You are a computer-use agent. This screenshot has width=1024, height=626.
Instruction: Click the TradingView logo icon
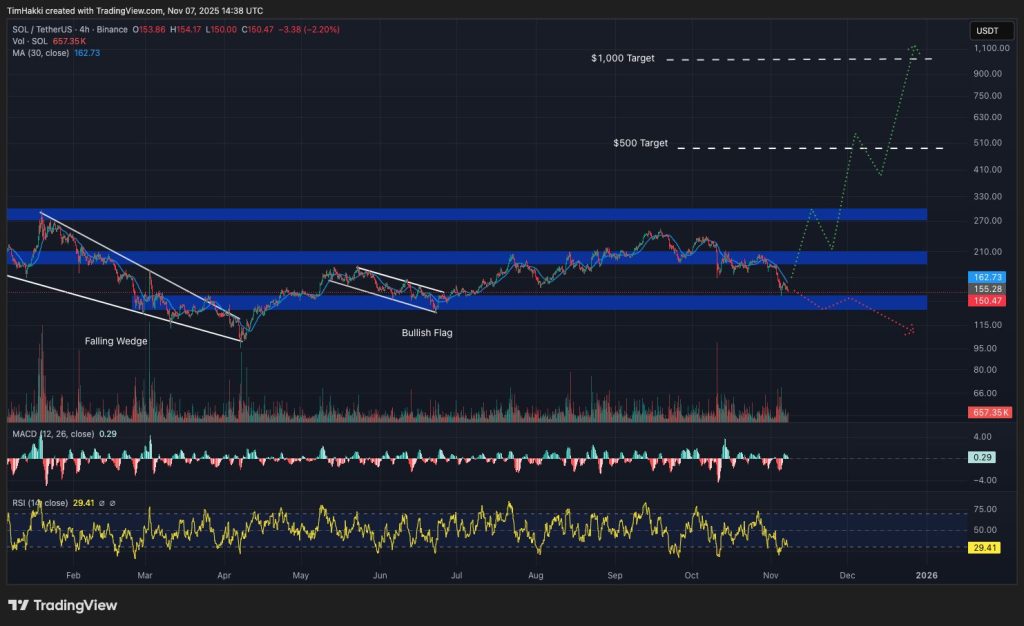coord(18,605)
